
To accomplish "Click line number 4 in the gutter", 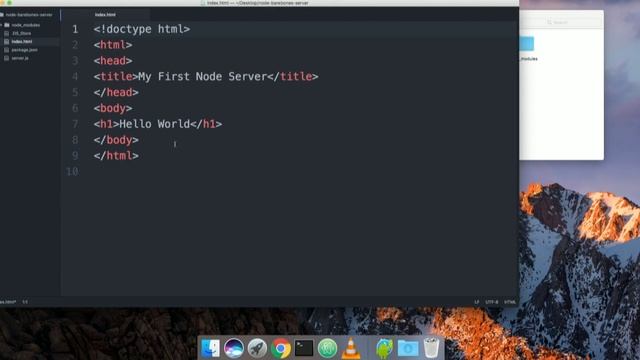I will tap(75, 77).
